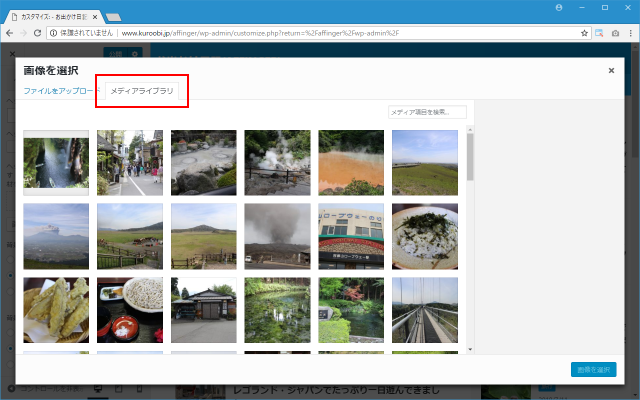Click the media grid scrollbar down arrow
Viewport: 640px width, 400px height.
[470, 348]
